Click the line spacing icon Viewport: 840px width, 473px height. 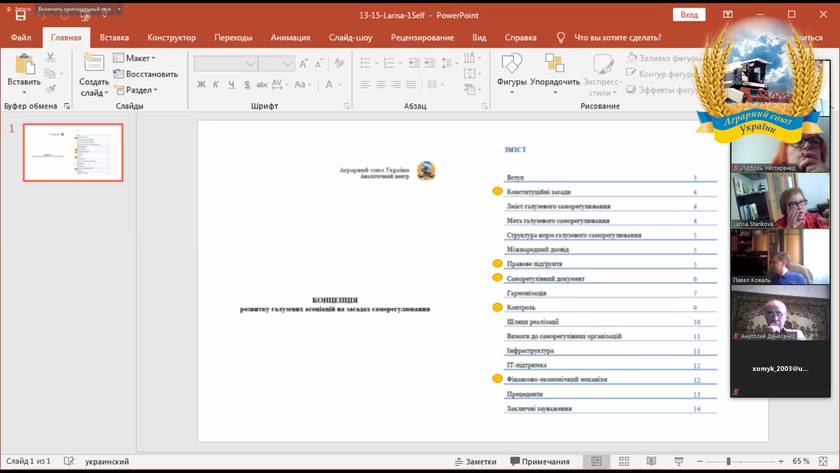[x=446, y=63]
